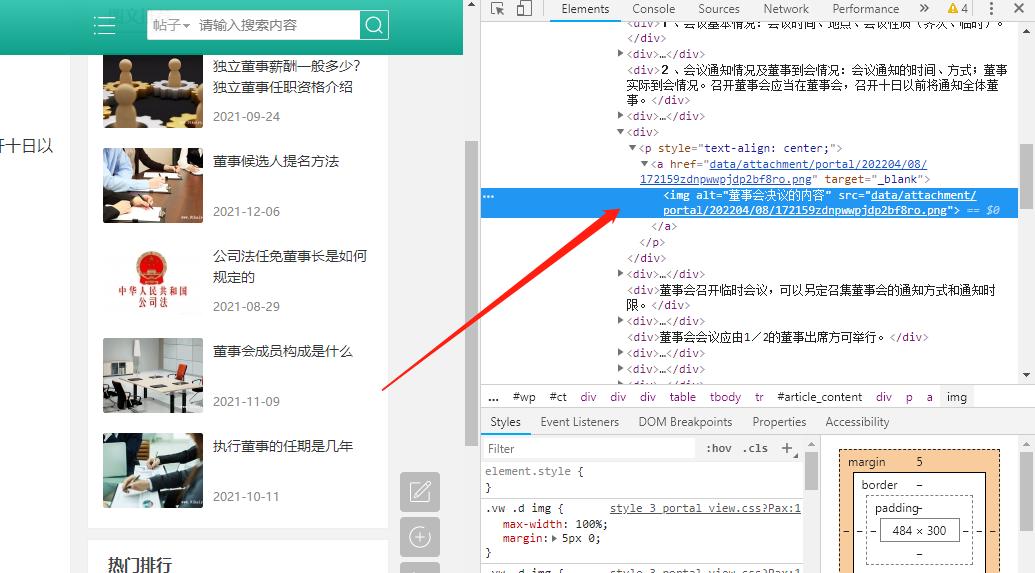The width and height of the screenshot is (1035, 573).
Task: Open the Performance tab
Action: tap(865, 9)
